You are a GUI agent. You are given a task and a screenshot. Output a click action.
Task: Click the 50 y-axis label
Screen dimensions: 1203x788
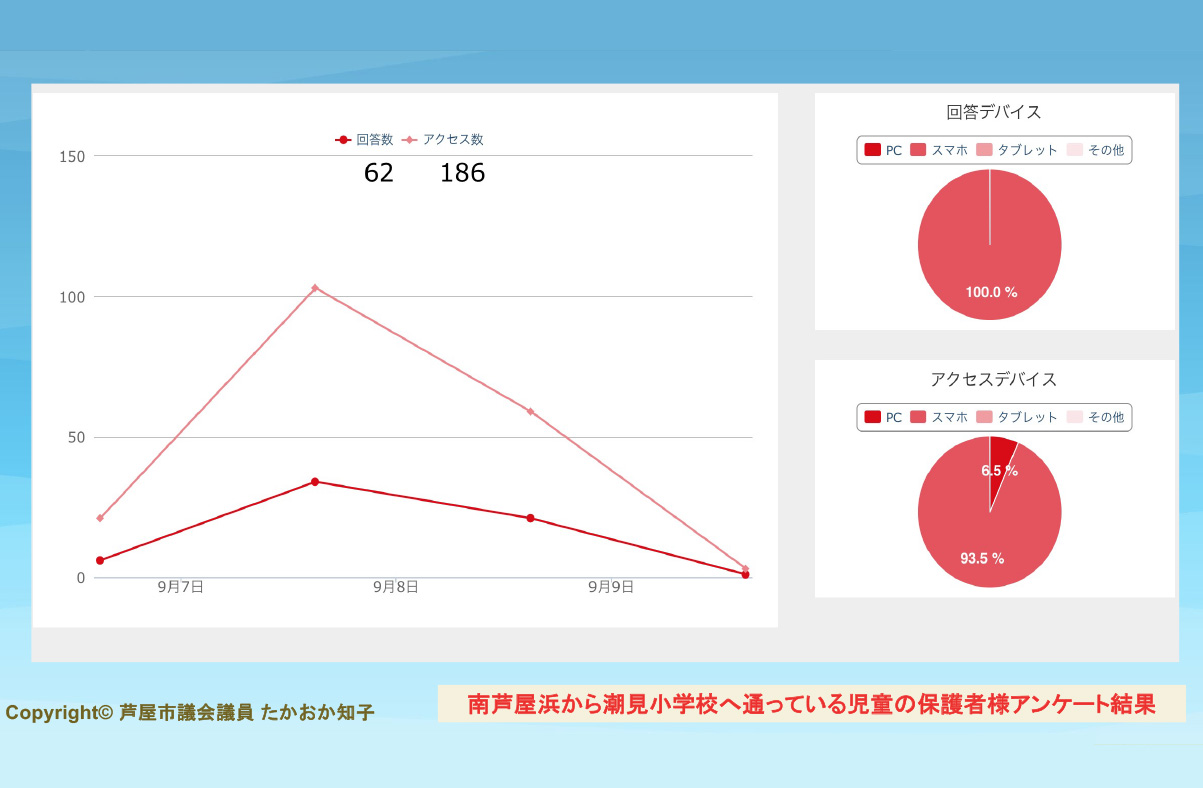coord(77,438)
